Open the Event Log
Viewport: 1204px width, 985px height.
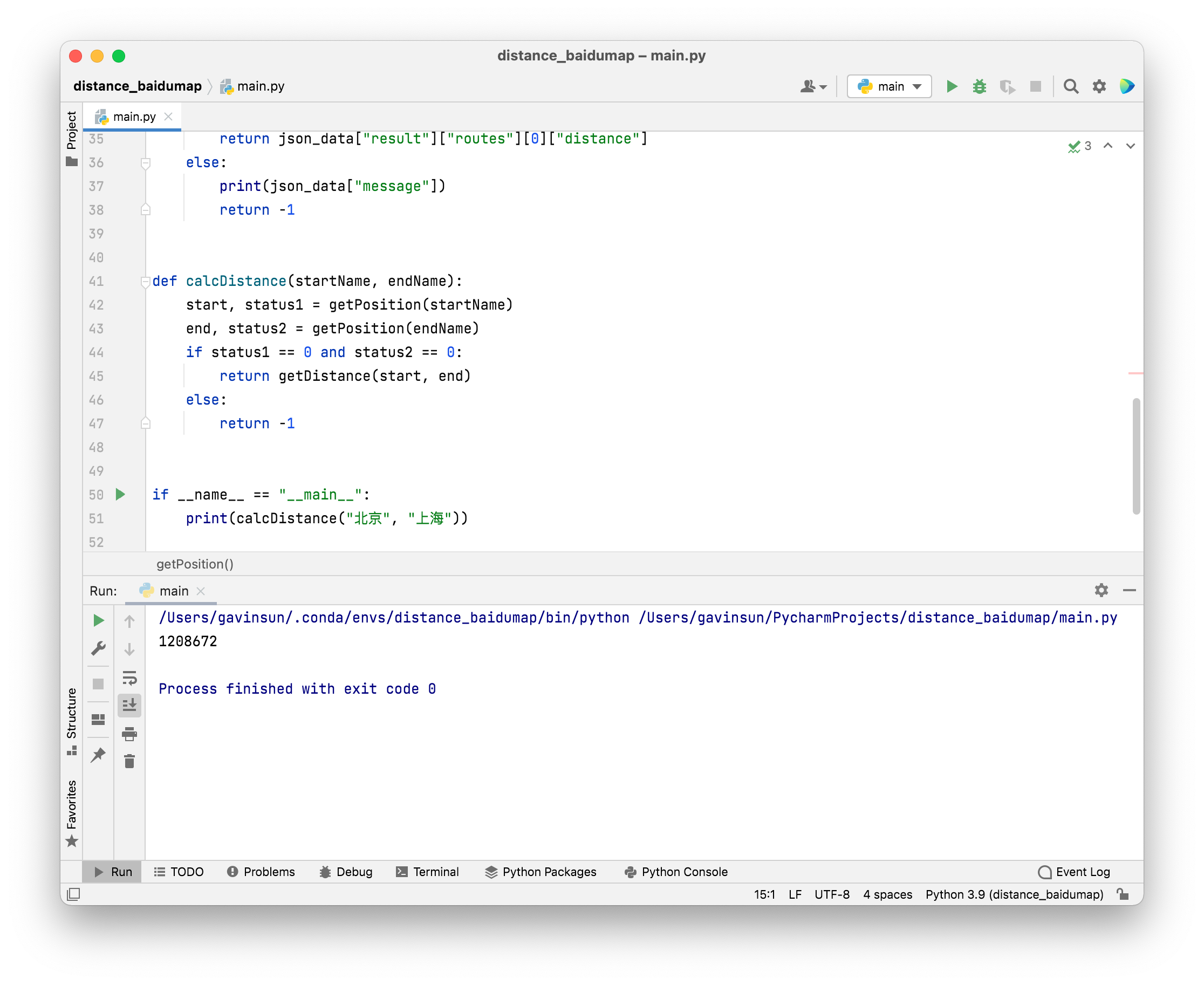tap(1073, 872)
